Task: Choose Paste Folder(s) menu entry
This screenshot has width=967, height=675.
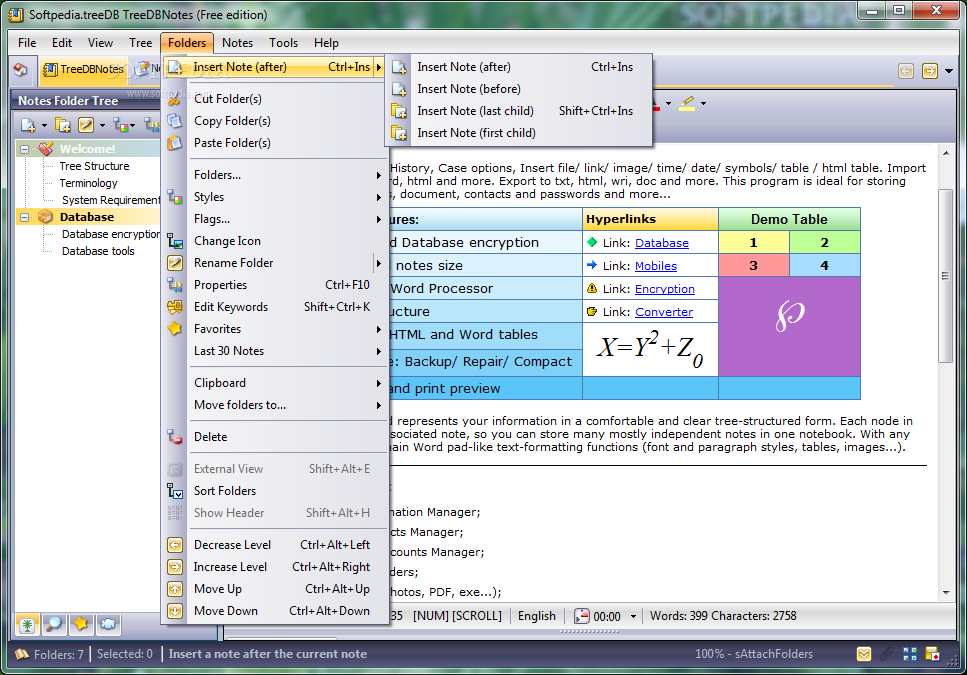Action: click(274, 142)
